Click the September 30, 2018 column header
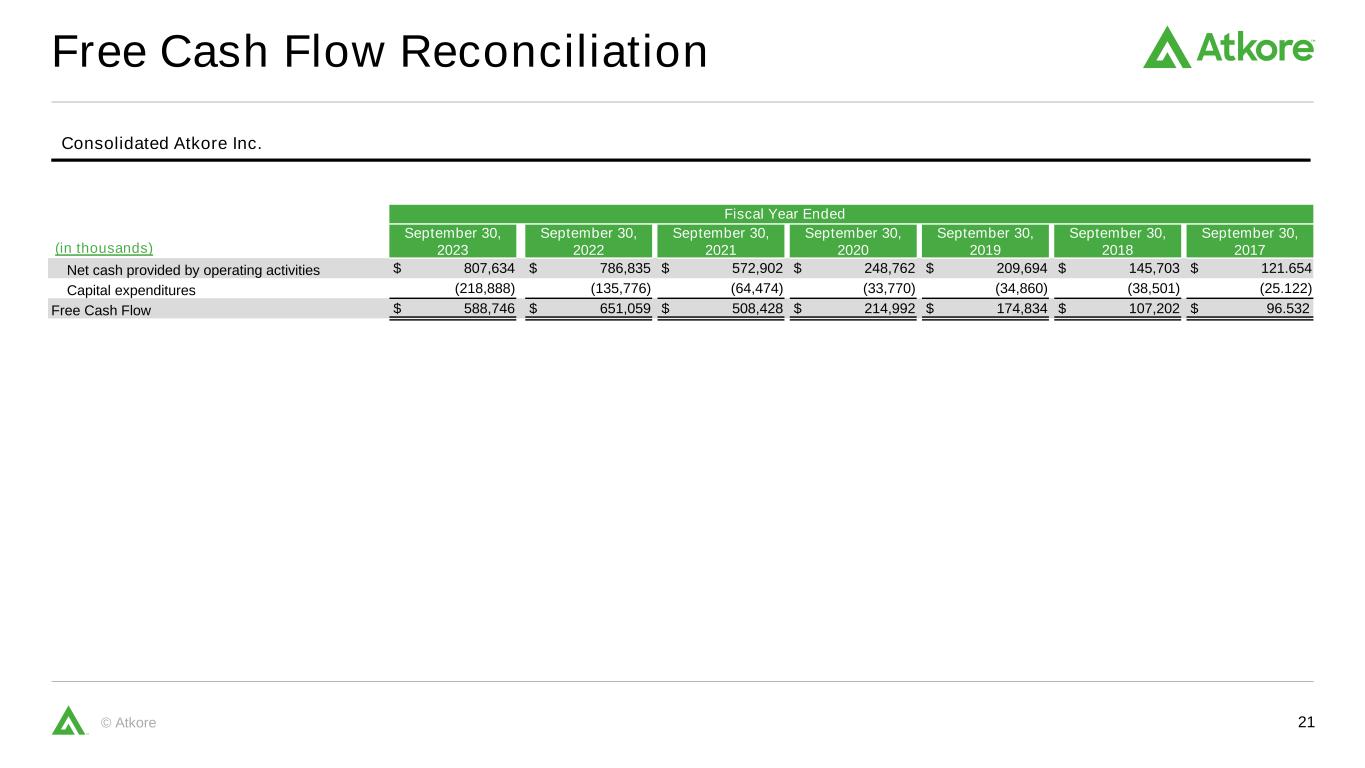Viewport: 1365px width, 768px height. click(1117, 241)
